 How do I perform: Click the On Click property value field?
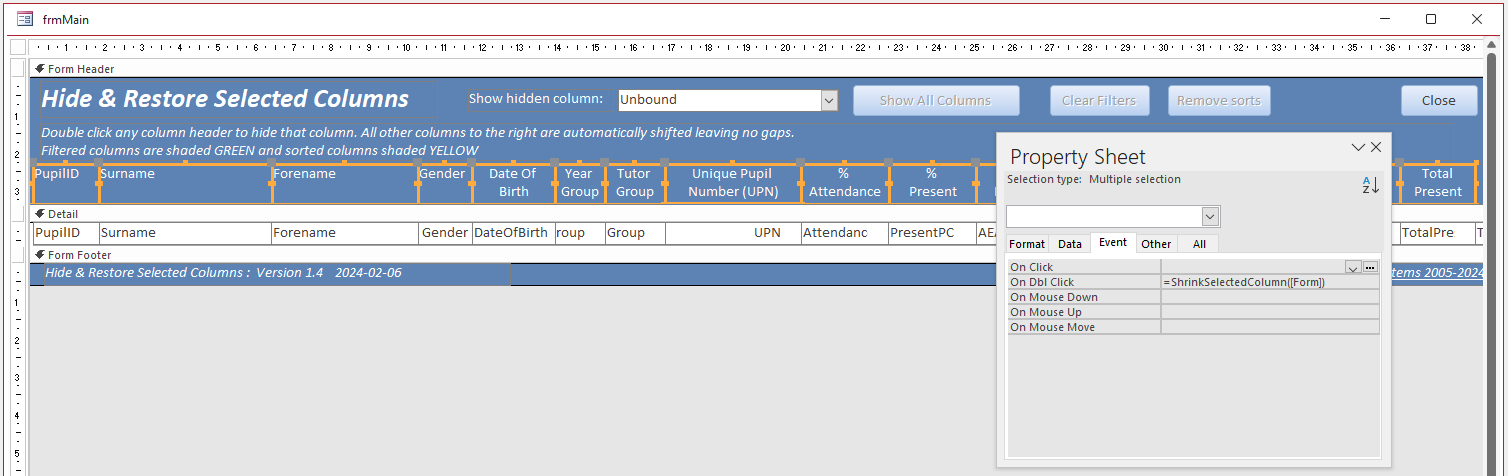1253,267
